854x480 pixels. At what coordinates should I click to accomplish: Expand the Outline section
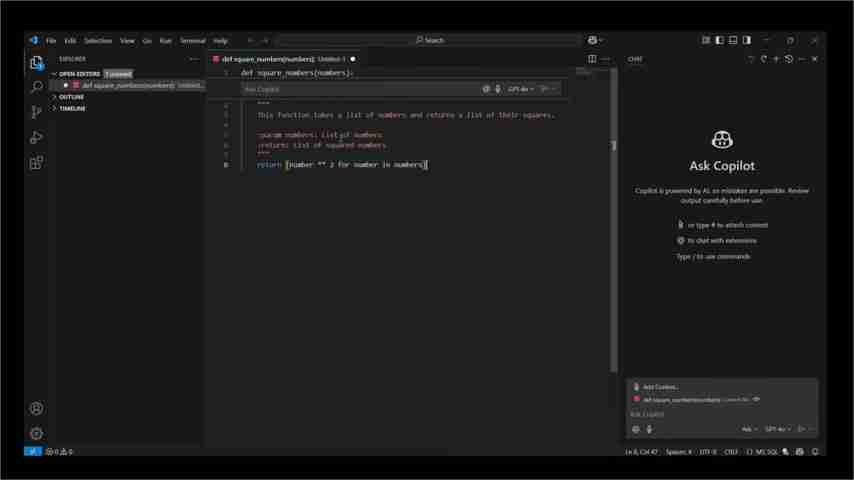click(71, 97)
